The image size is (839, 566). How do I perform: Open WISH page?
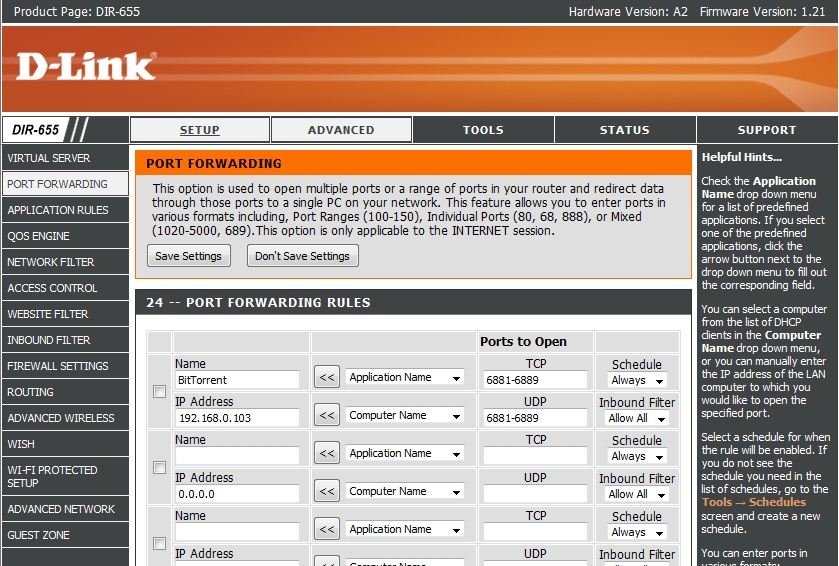[x=65, y=444]
